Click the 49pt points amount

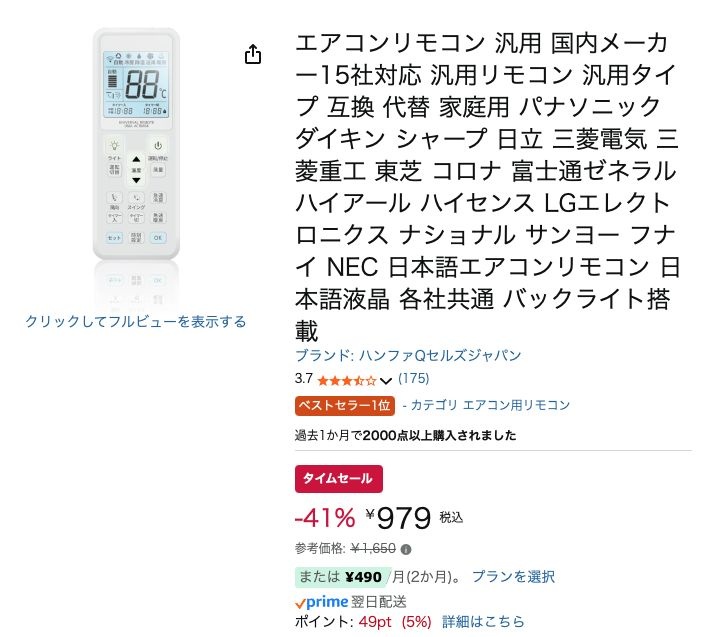377,622
